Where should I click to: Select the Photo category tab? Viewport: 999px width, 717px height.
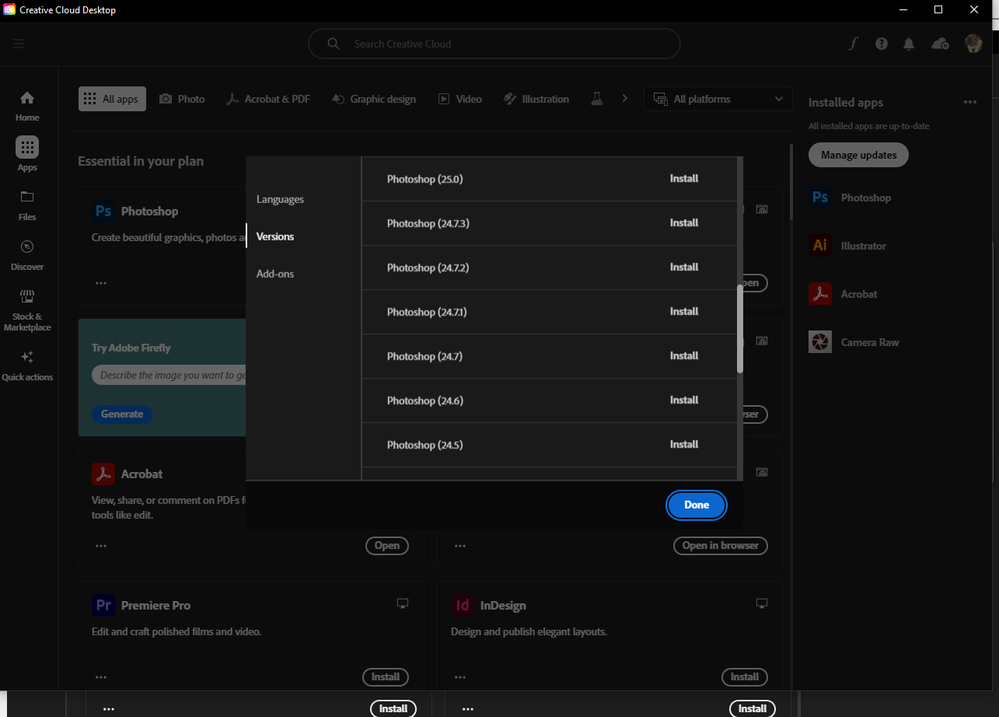182,99
